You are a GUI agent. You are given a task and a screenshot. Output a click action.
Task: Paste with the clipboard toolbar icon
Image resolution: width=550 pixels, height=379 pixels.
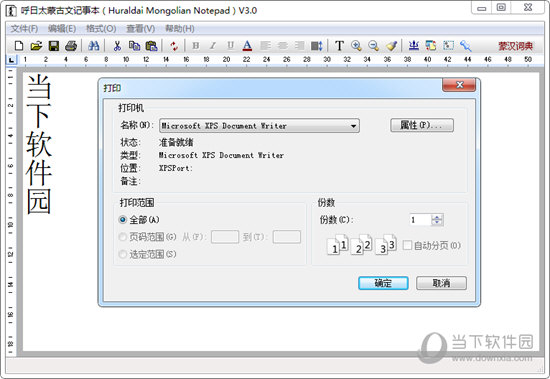tap(152, 46)
